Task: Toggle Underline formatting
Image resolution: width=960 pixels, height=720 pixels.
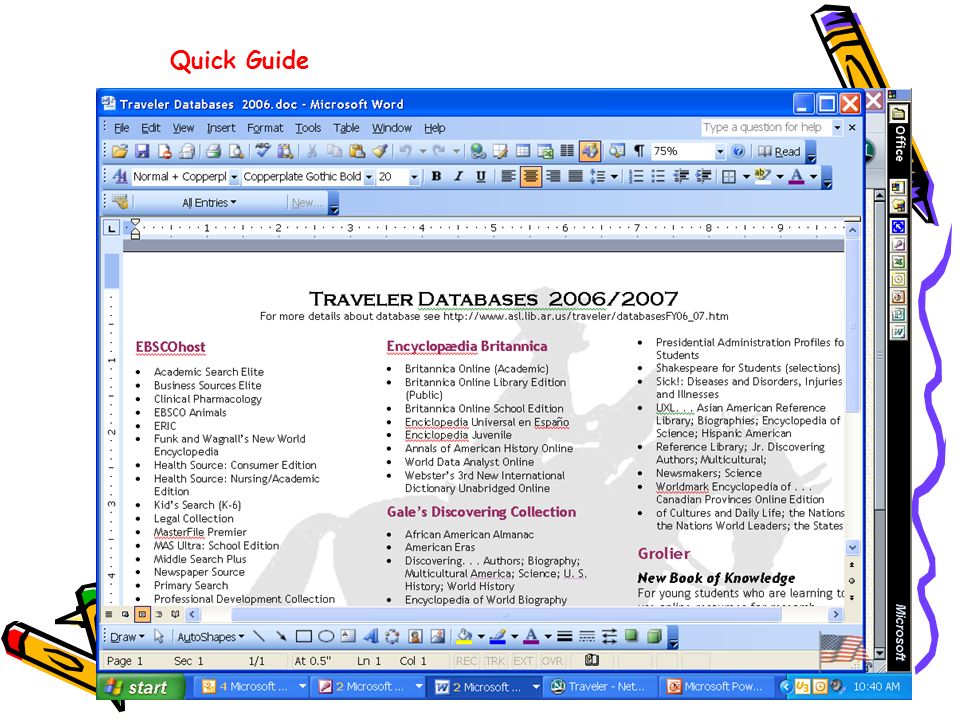Action: click(481, 177)
